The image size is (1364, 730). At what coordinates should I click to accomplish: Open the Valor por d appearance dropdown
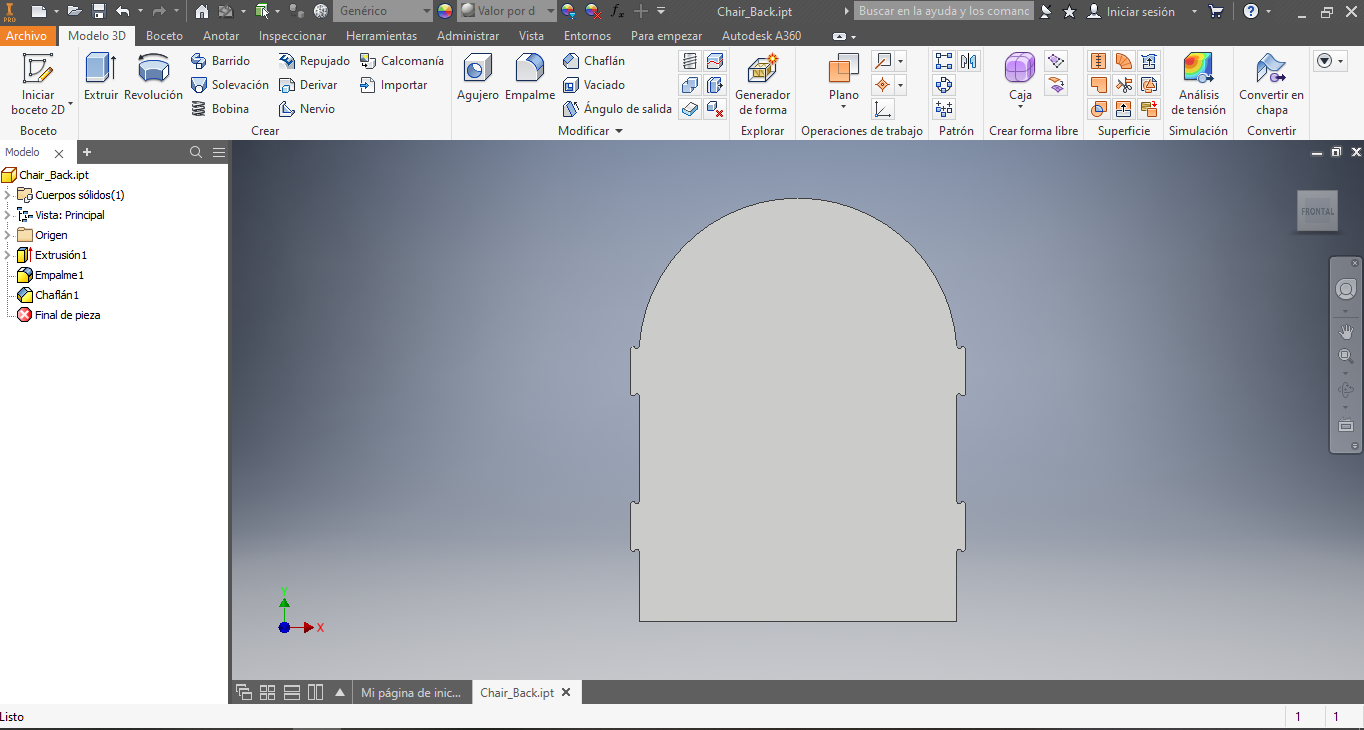pos(507,11)
